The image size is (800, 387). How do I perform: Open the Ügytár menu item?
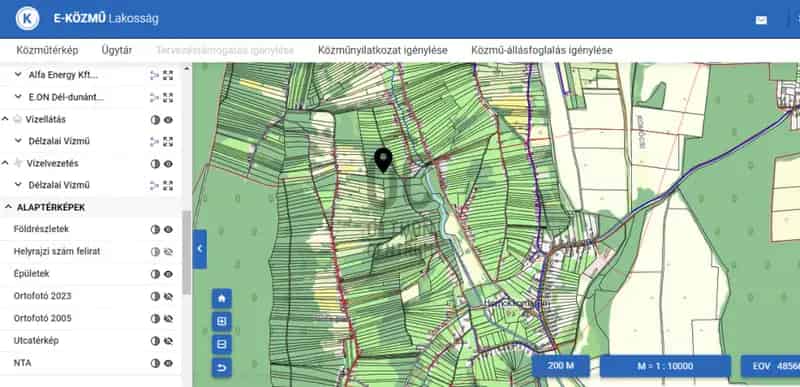click(117, 50)
